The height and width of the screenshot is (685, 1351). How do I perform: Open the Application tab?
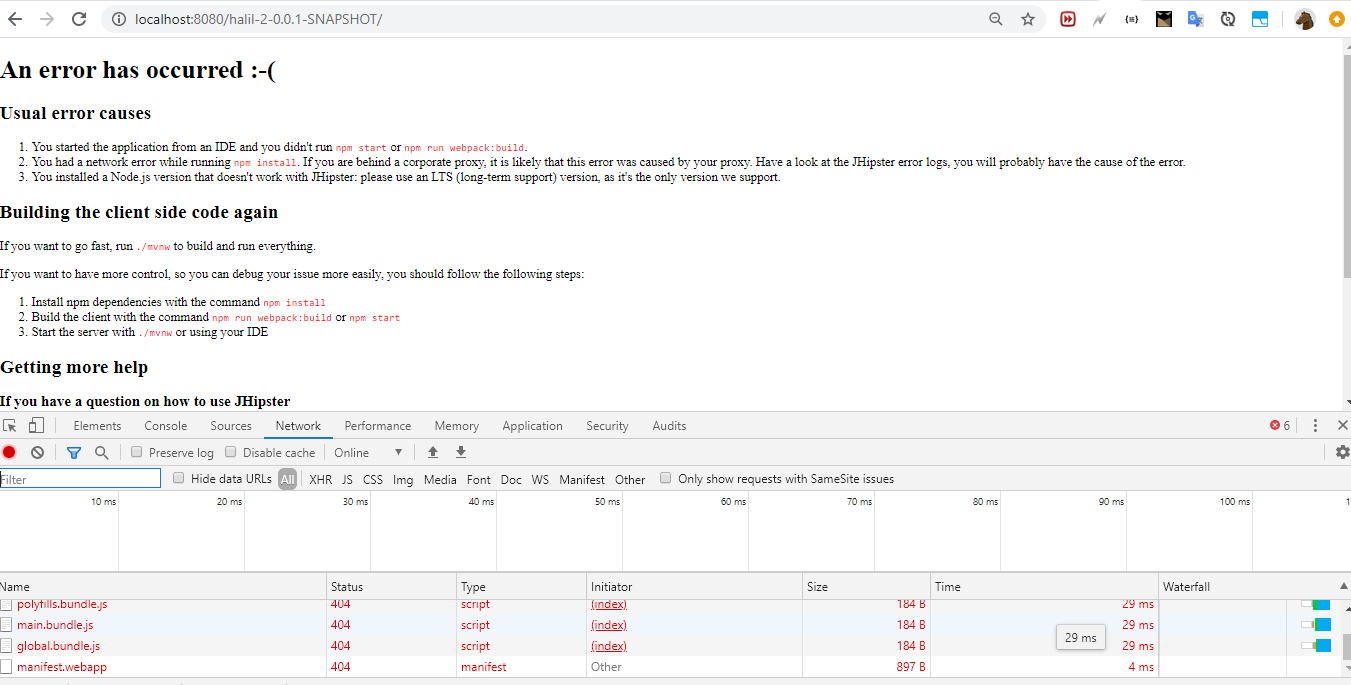pos(533,425)
